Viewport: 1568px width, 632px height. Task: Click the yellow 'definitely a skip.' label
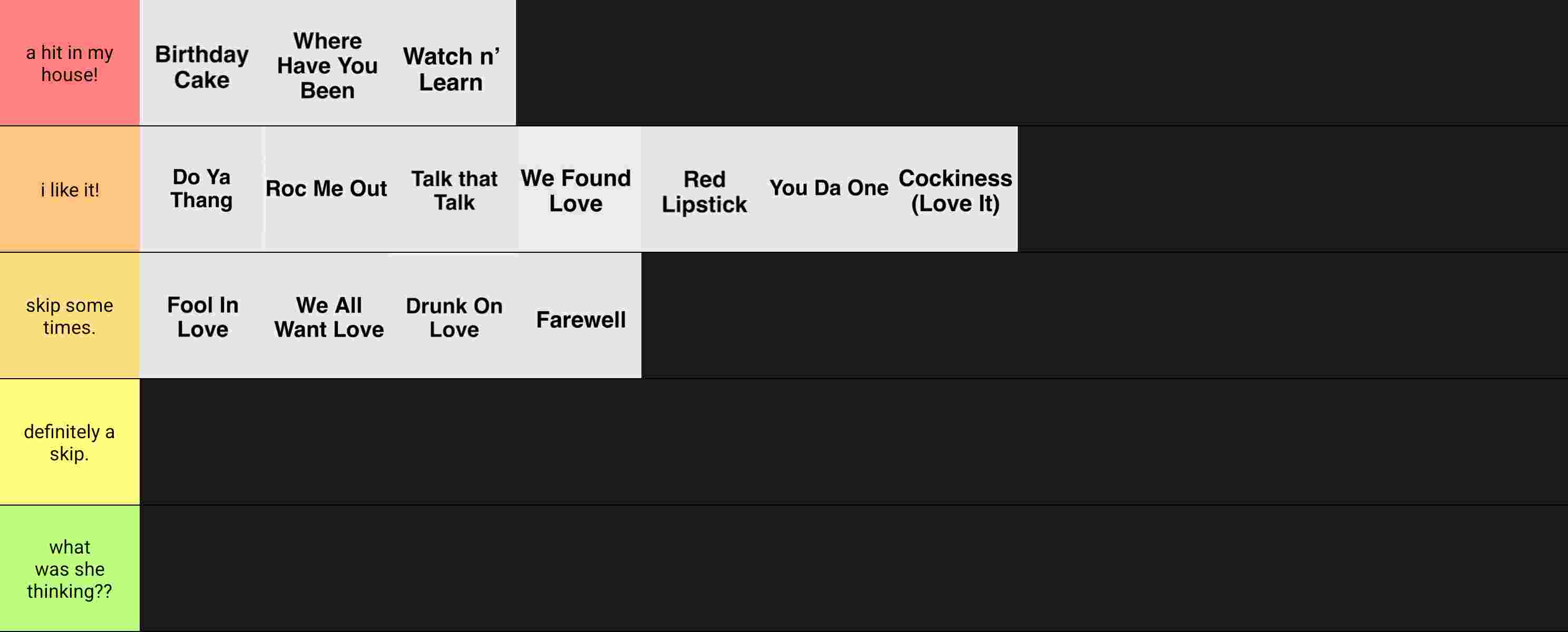click(70, 442)
